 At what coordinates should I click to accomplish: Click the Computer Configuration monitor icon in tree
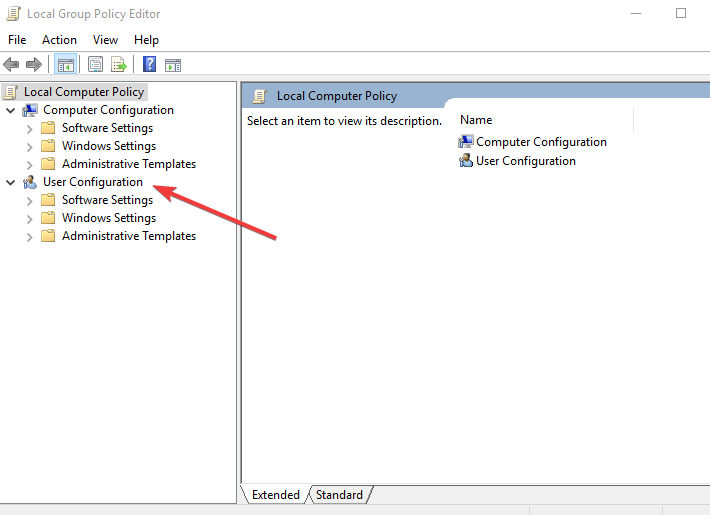[30, 110]
